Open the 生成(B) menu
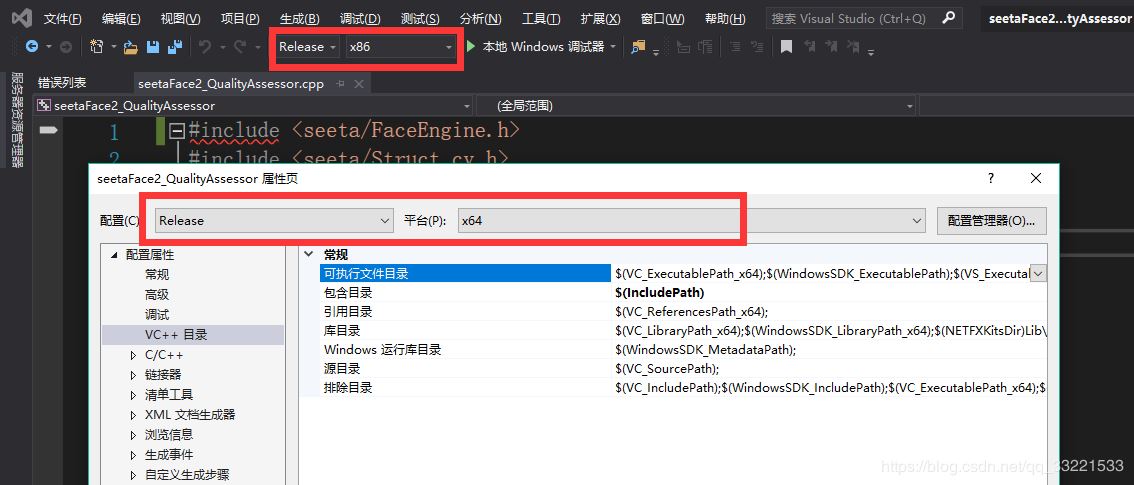The width and height of the screenshot is (1134, 485). point(299,18)
